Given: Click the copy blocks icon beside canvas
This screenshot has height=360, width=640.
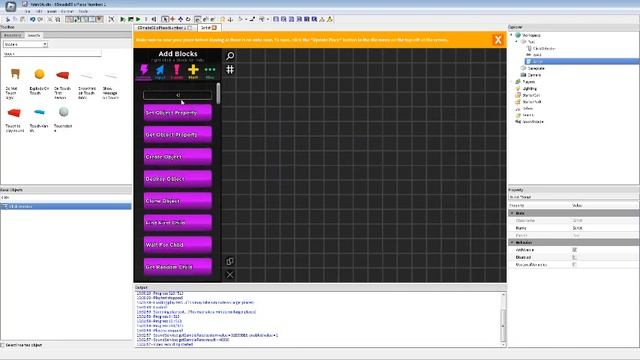Looking at the screenshot, I should (x=230, y=261).
